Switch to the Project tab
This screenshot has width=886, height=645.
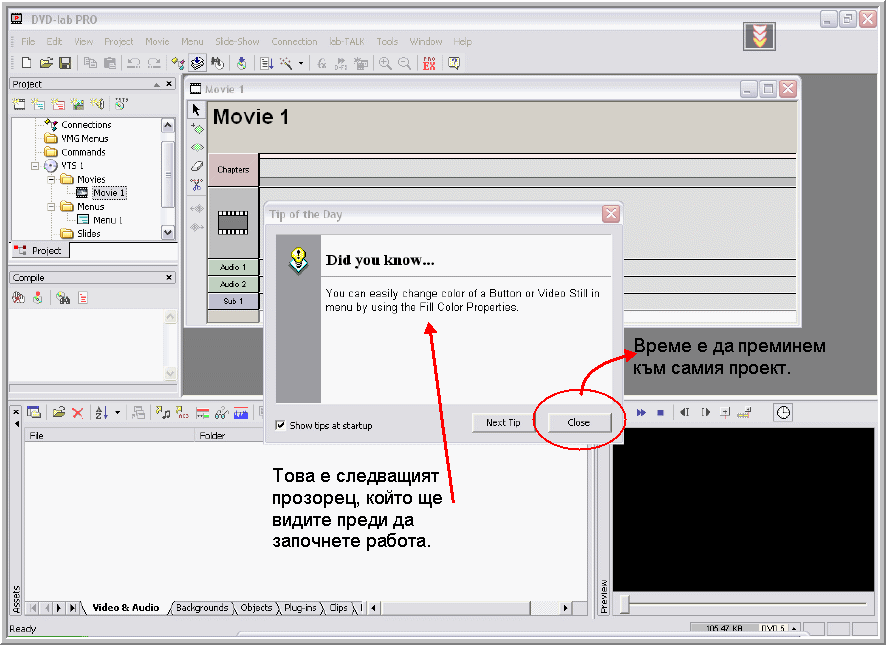click(x=40, y=250)
